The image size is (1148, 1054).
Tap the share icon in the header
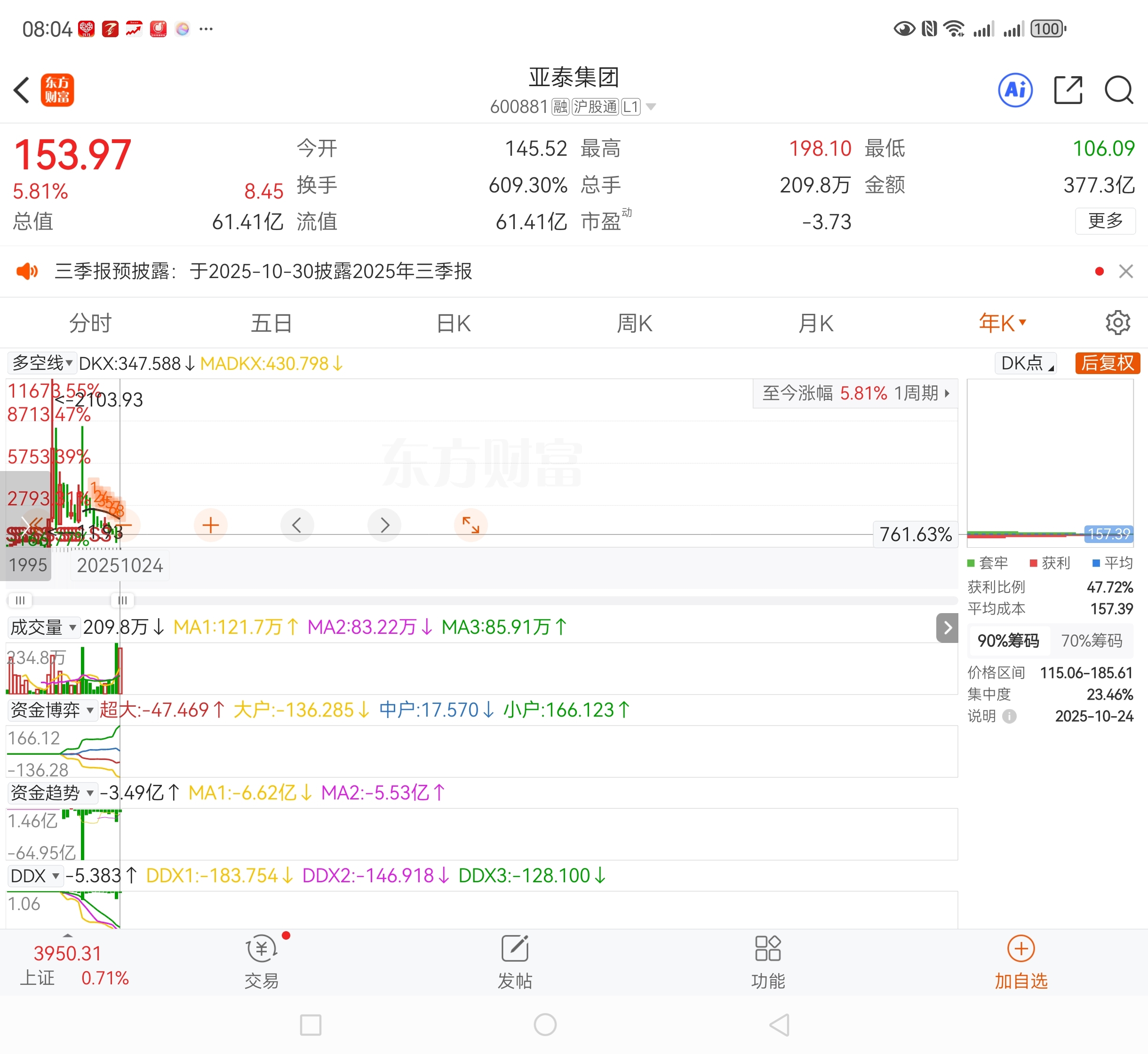(x=1068, y=90)
